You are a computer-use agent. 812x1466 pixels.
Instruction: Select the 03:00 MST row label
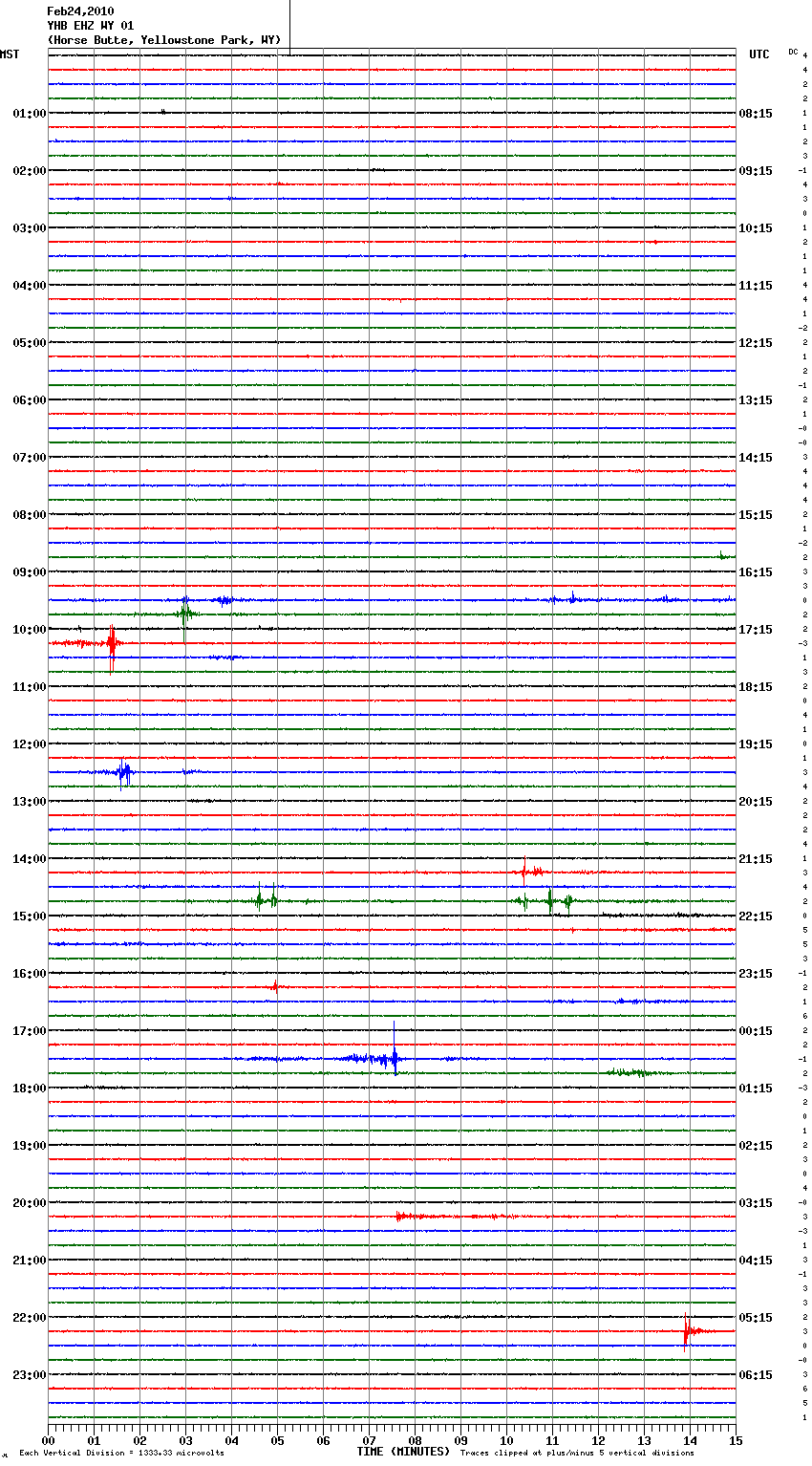(x=30, y=228)
